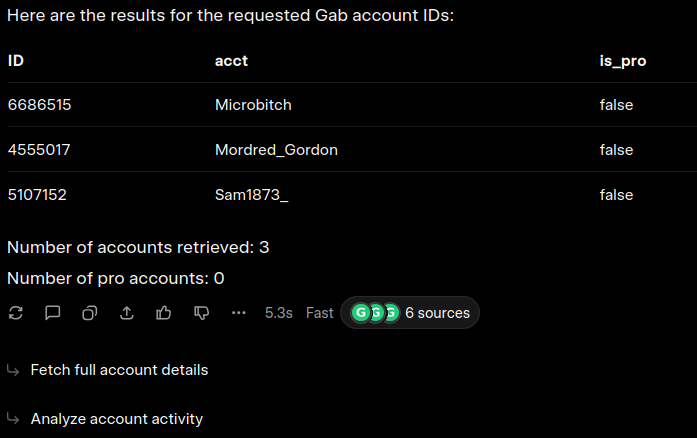Screen dimensions: 697x438
Task: Click the regenerate response icon
Action: click(x=15, y=313)
